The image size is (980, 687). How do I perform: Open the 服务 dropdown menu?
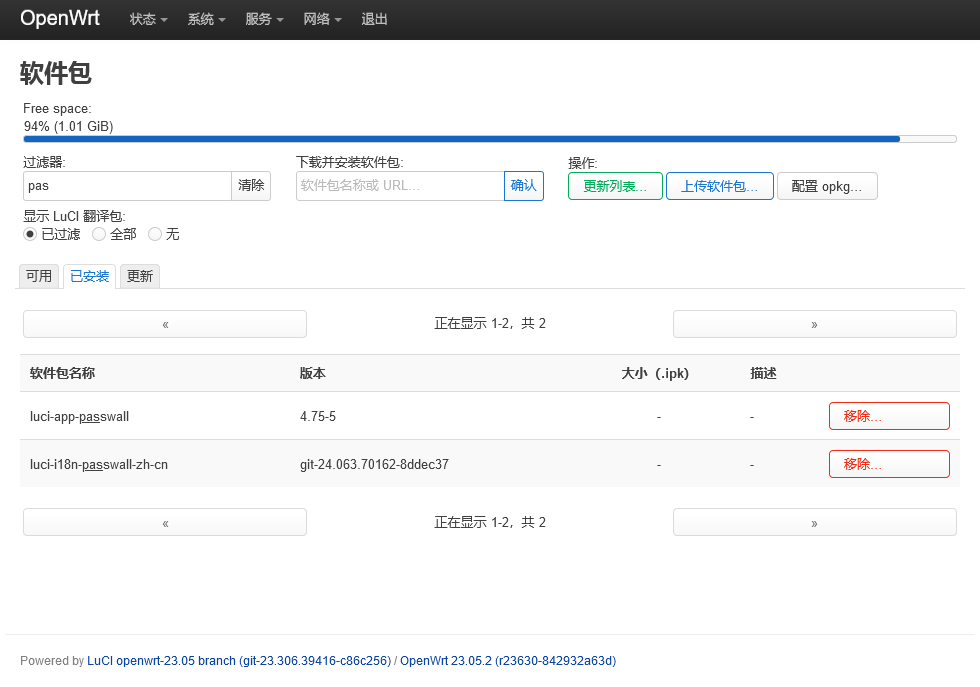(x=264, y=19)
